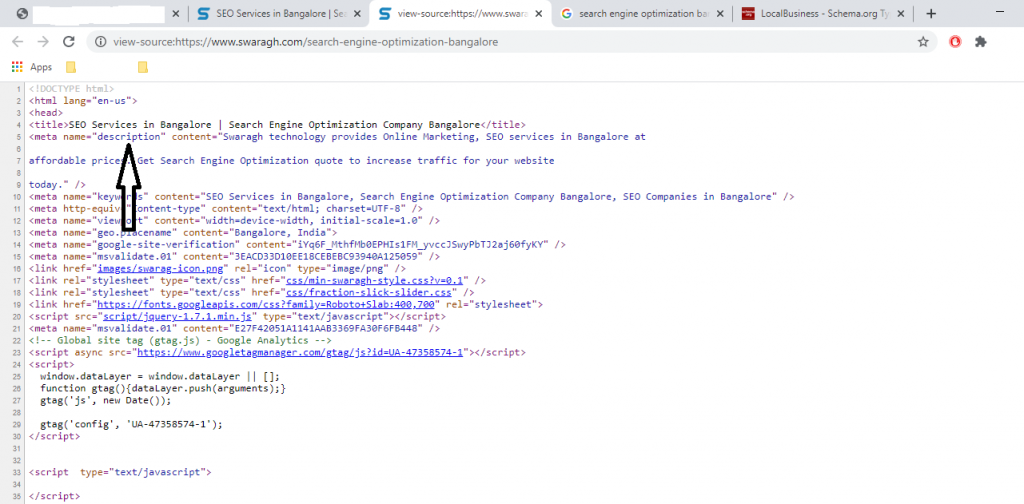Click the "affordable prices" description line

tap(291, 161)
